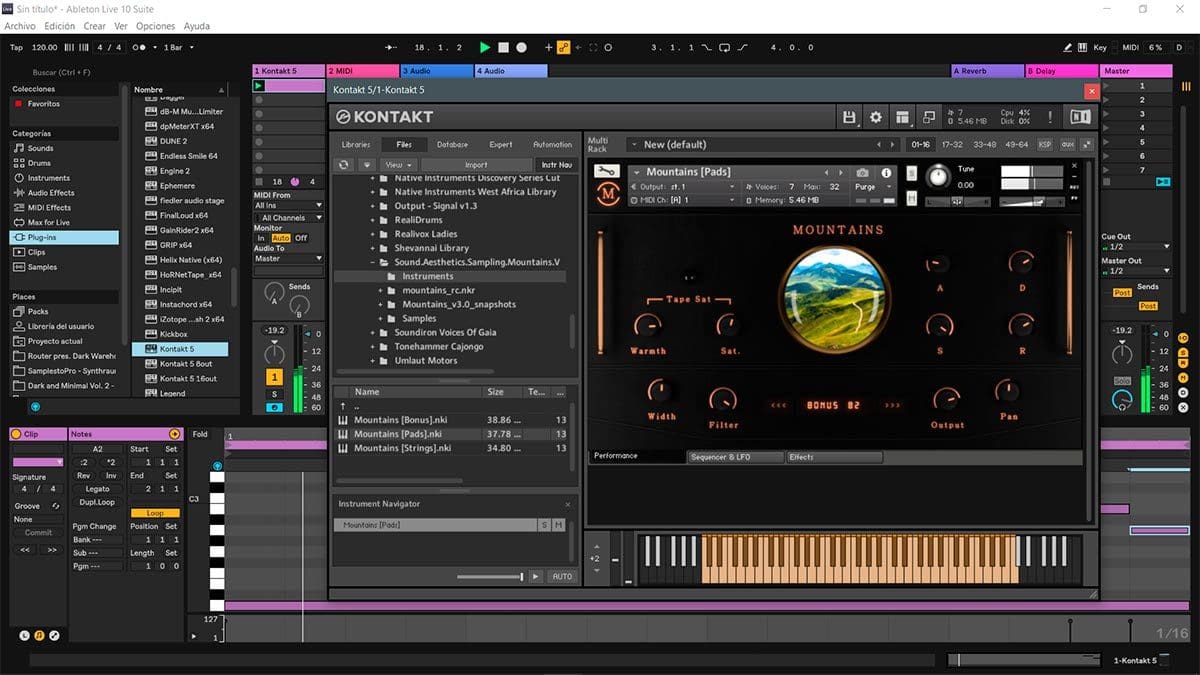Screen dimensions: 1200x675
Task: Click the Rev button in Notes
Action: pyautogui.click(x=84, y=475)
